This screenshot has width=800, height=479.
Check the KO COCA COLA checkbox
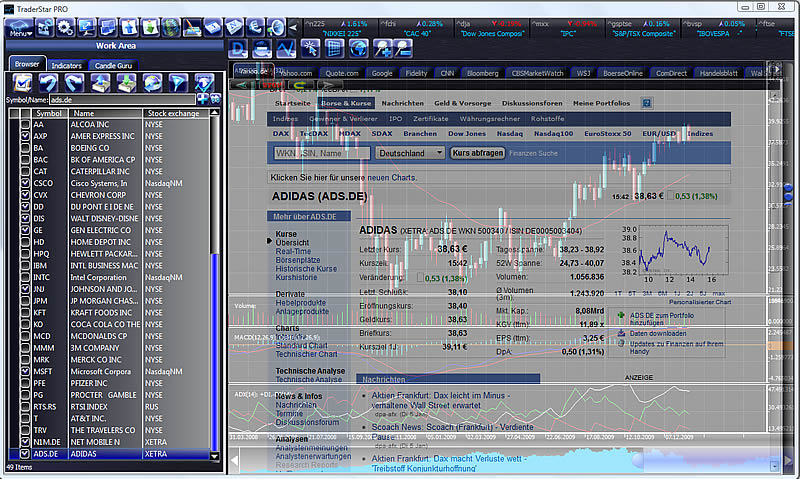pyautogui.click(x=25, y=324)
